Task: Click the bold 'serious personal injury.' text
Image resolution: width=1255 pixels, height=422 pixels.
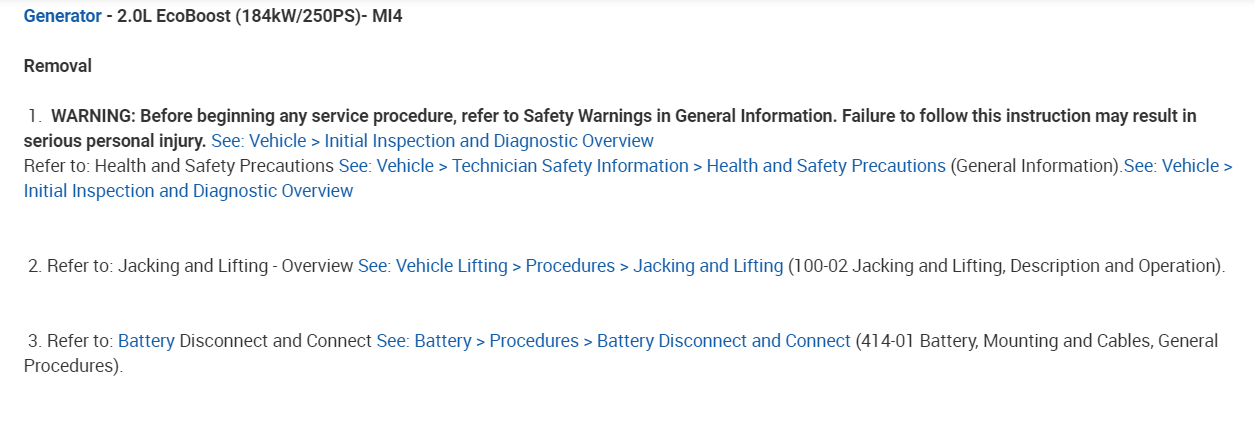Action: 114,141
